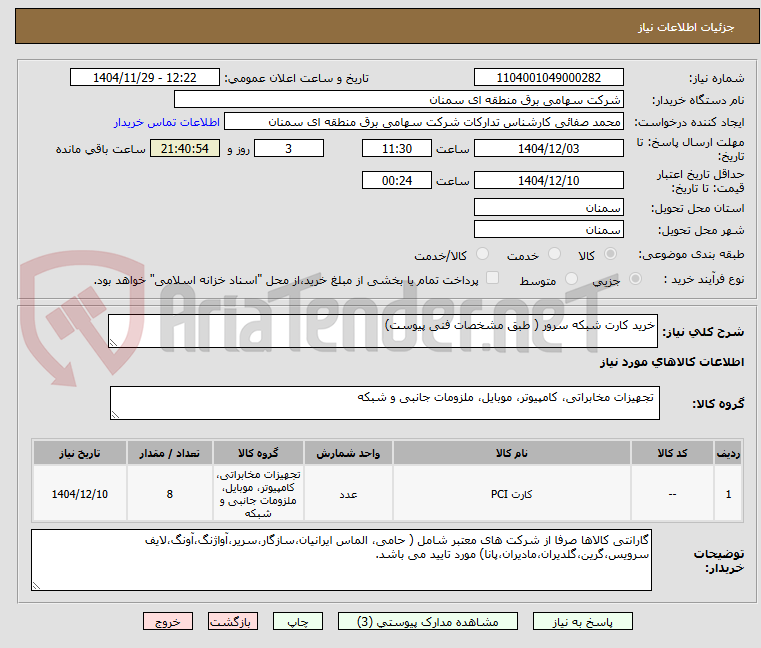Click the ردیف column header

click(728, 453)
